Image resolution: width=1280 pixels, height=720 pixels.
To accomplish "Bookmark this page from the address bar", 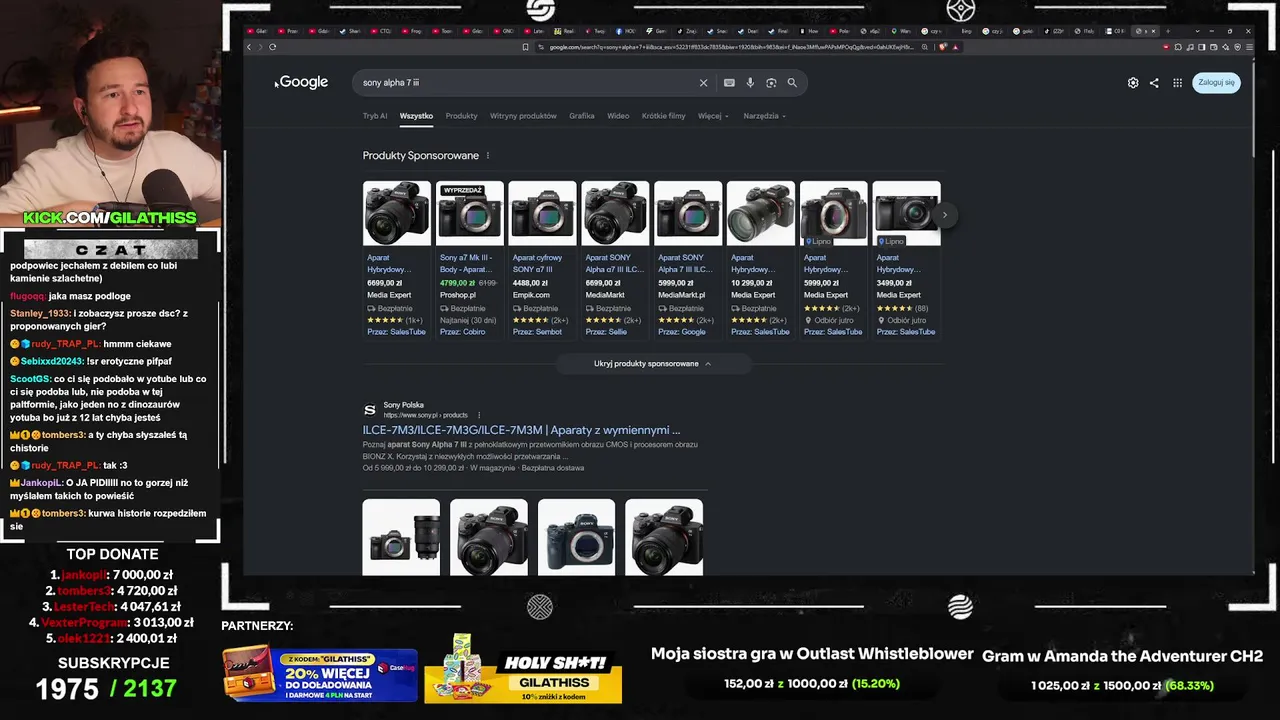I will click(x=525, y=47).
